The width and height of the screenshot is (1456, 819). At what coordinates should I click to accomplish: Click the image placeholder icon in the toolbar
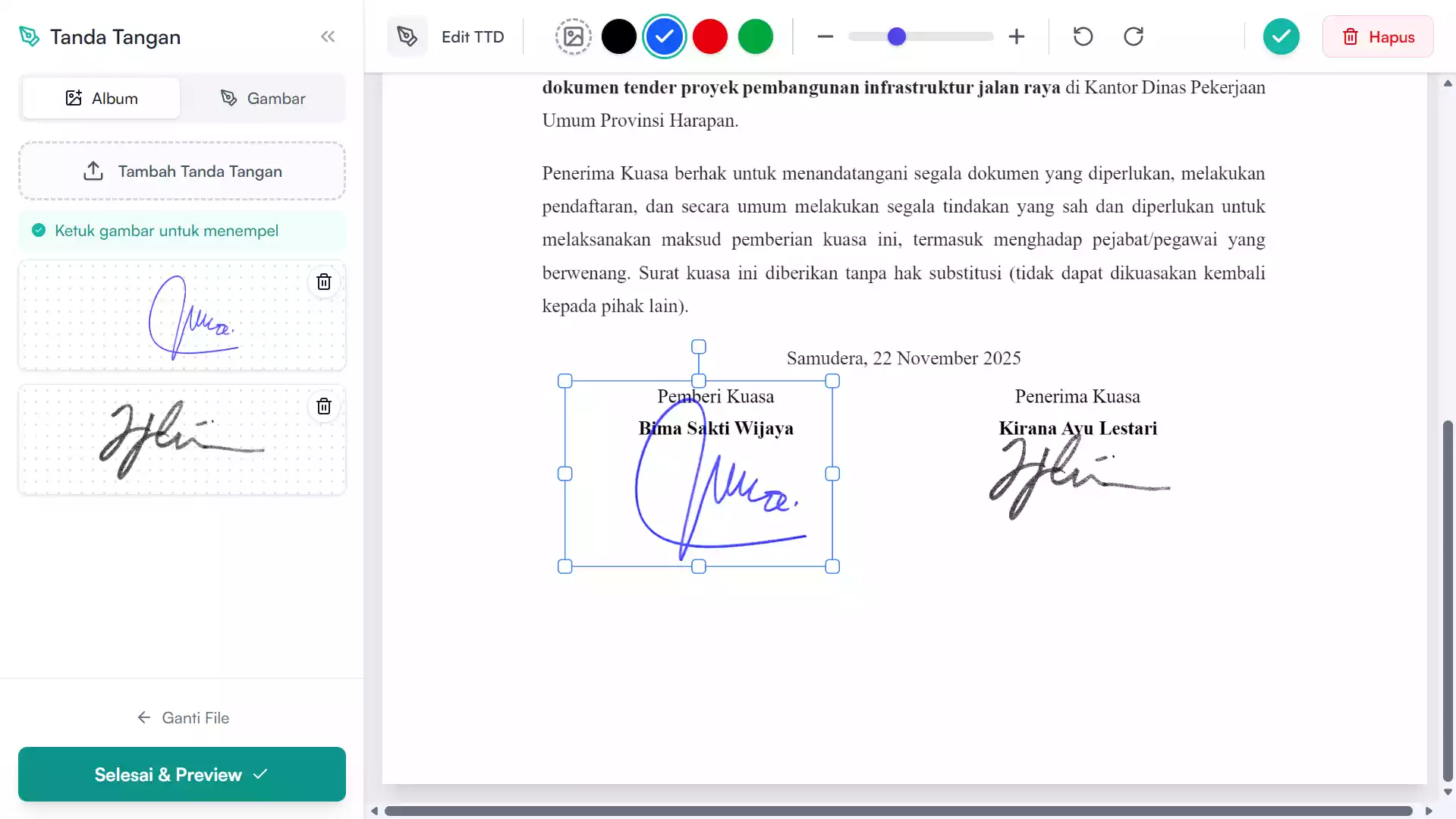574,36
